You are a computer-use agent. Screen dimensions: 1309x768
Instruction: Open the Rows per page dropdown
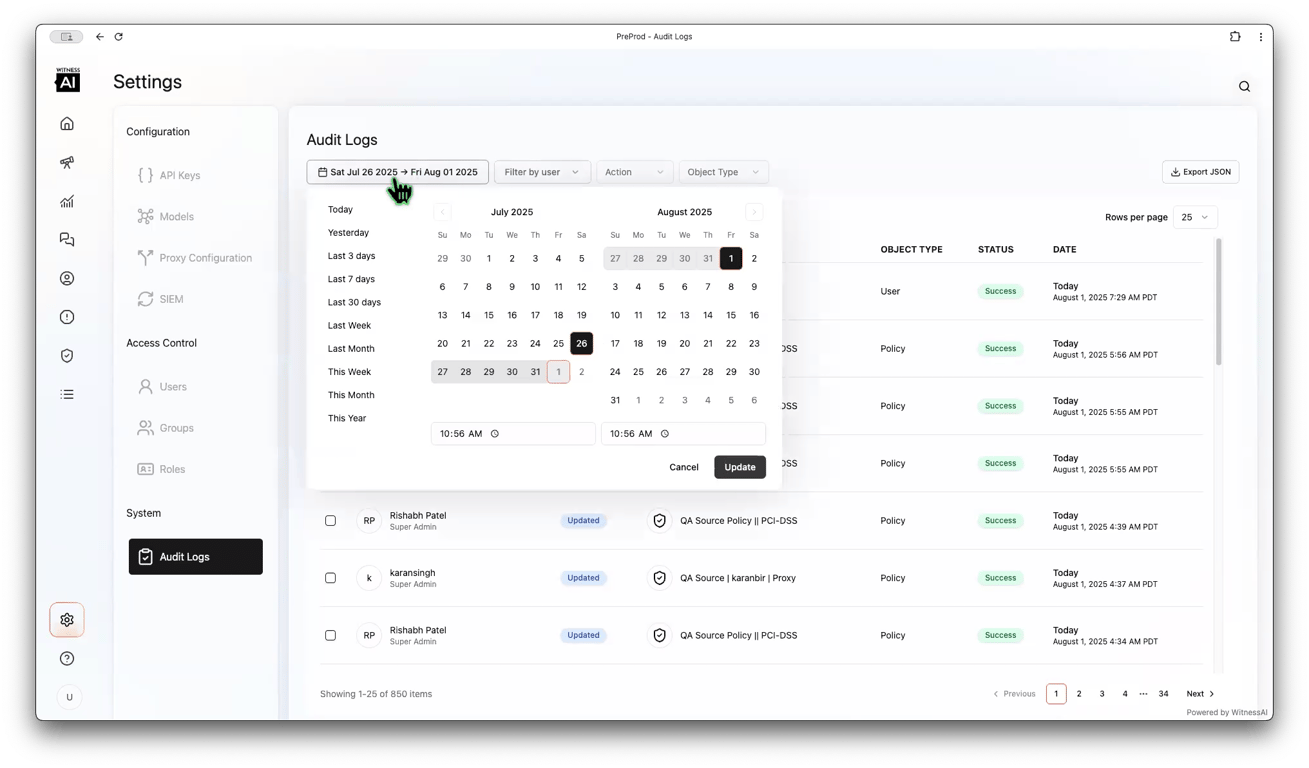(x=1195, y=217)
